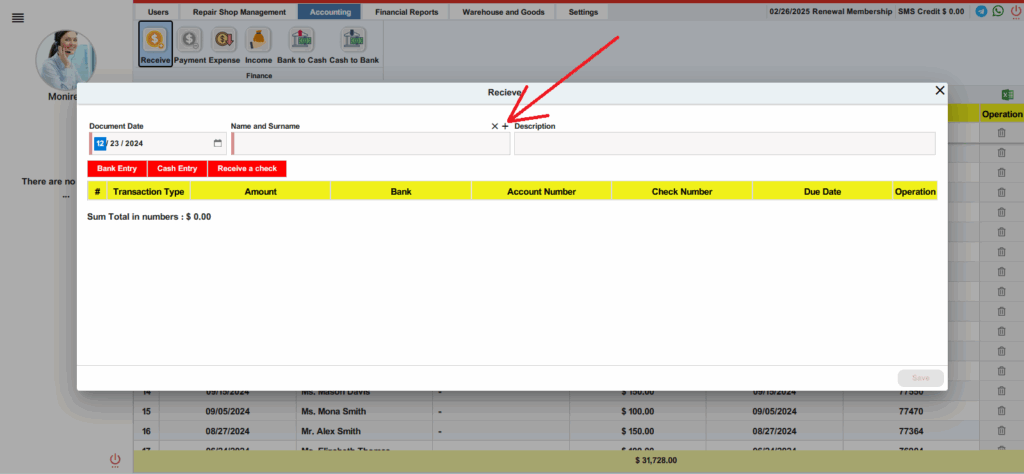Open the WhatsApp icon in the top bar
This screenshot has height=474, width=1024.
tap(998, 11)
